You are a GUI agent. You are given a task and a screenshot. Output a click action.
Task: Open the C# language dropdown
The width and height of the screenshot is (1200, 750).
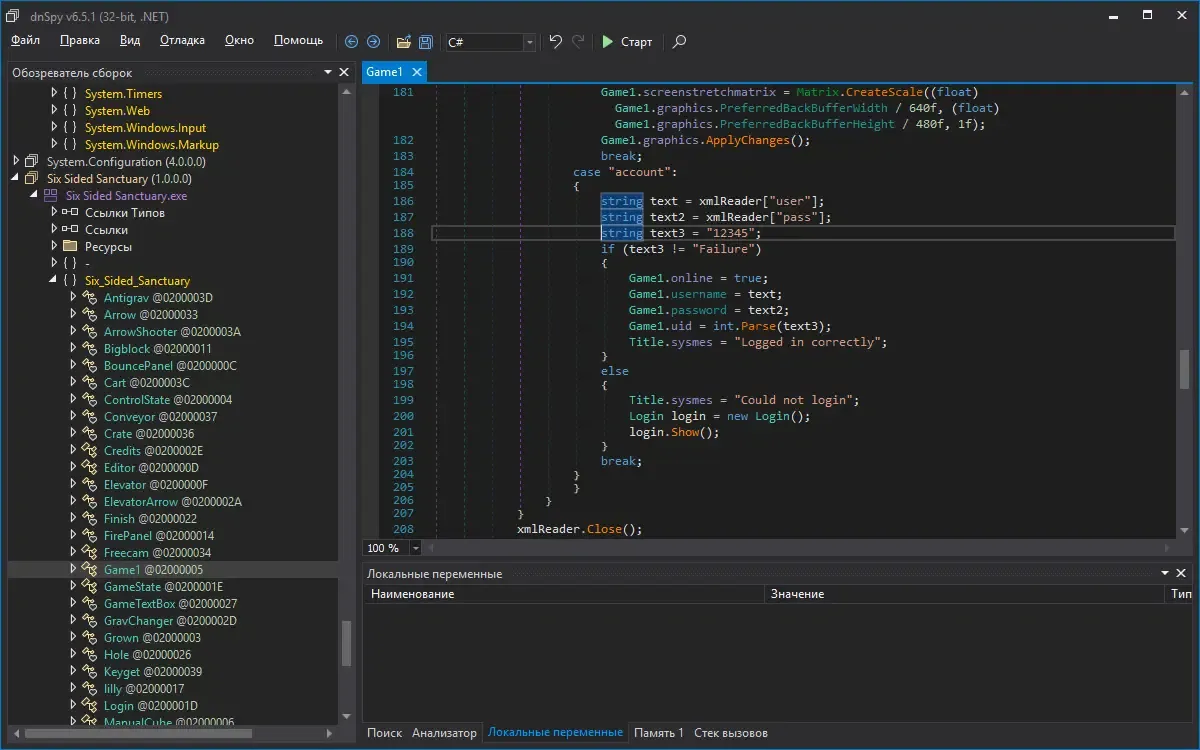[529, 42]
